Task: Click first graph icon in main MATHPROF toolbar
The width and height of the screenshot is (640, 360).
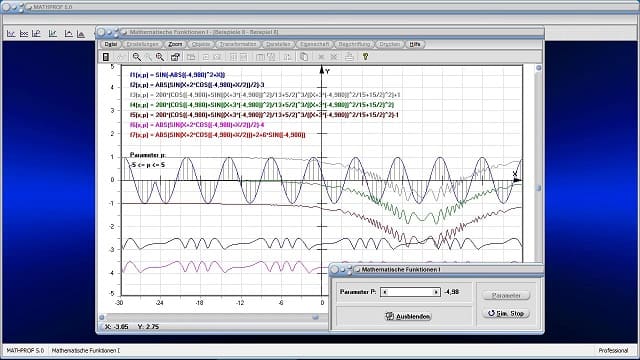Action: tap(11, 33)
